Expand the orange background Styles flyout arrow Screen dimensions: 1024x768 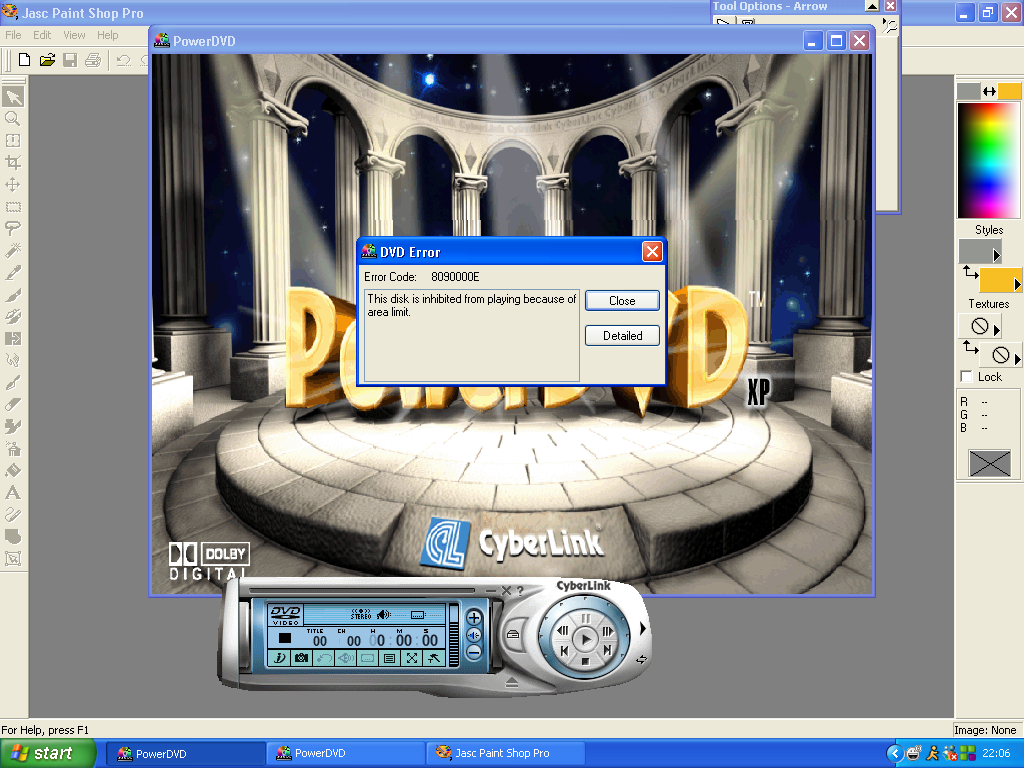tap(1017, 284)
